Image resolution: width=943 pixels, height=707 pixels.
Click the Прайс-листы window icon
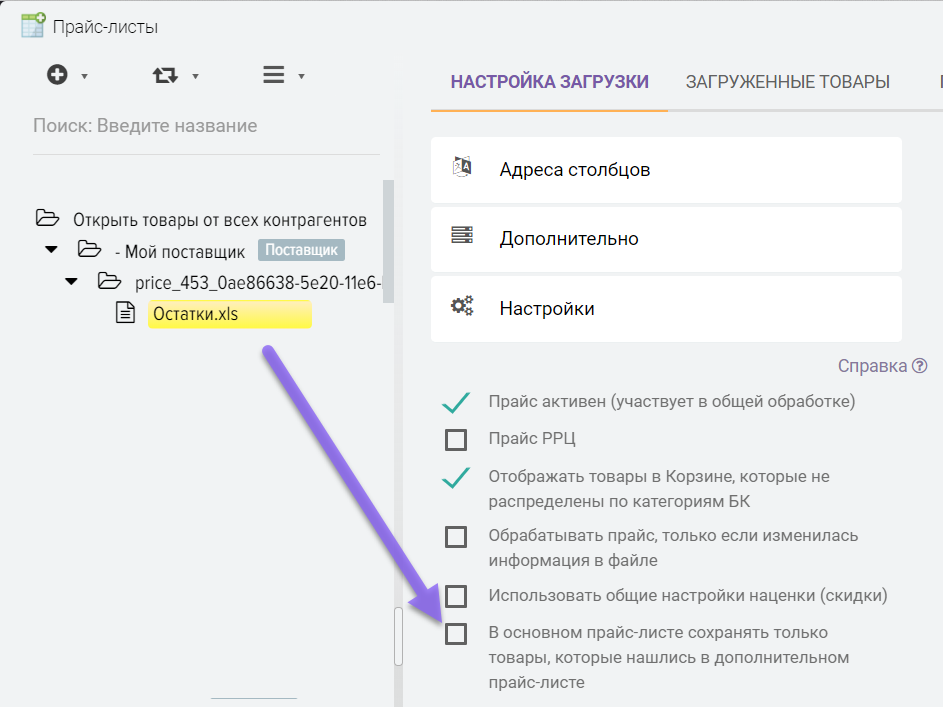pyautogui.click(x=33, y=25)
